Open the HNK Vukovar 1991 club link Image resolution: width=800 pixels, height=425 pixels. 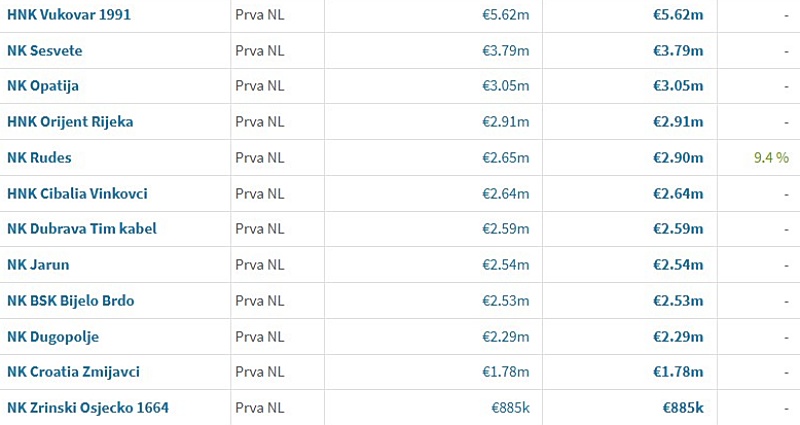69,14
